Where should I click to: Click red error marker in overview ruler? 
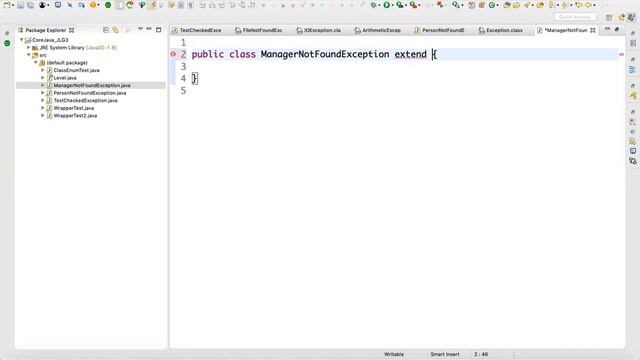click(621, 54)
